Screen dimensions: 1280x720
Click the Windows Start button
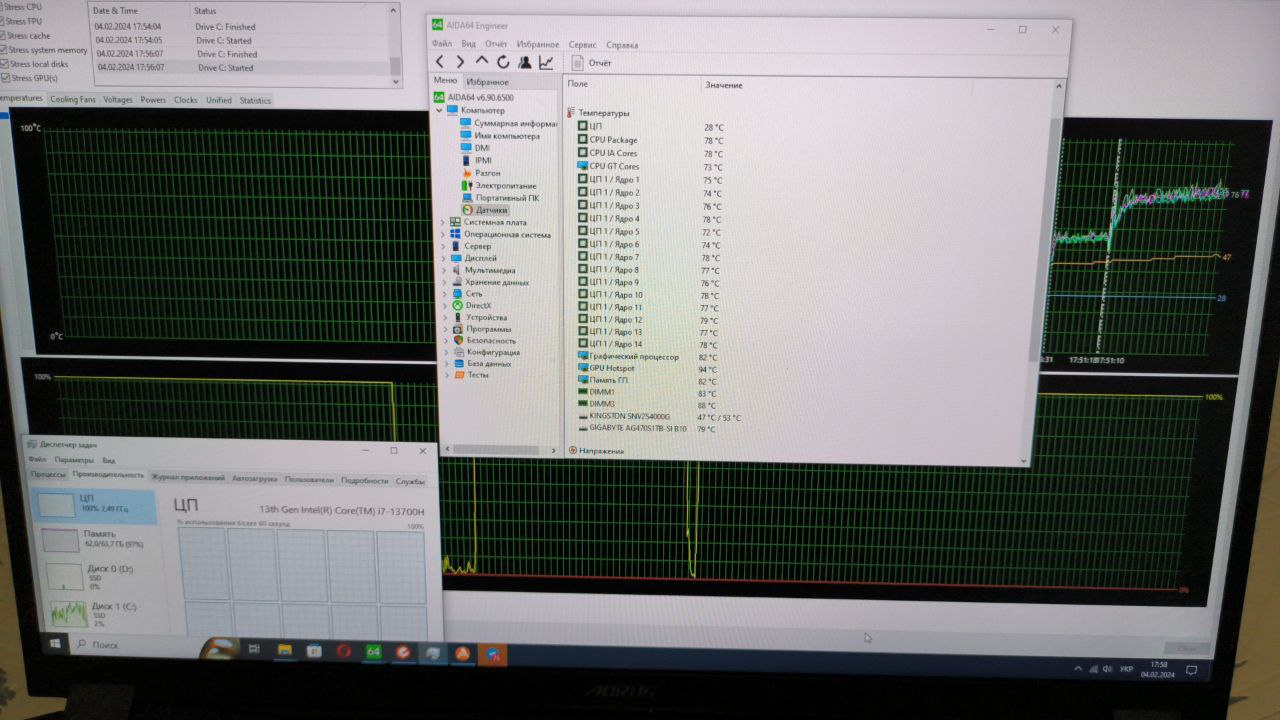[54, 644]
